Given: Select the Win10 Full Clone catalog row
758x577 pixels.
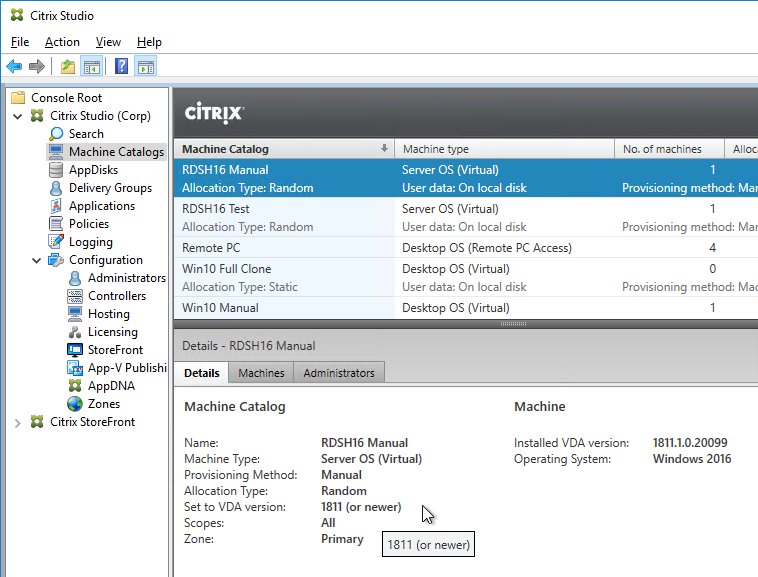Looking at the screenshot, I should 466,277.
